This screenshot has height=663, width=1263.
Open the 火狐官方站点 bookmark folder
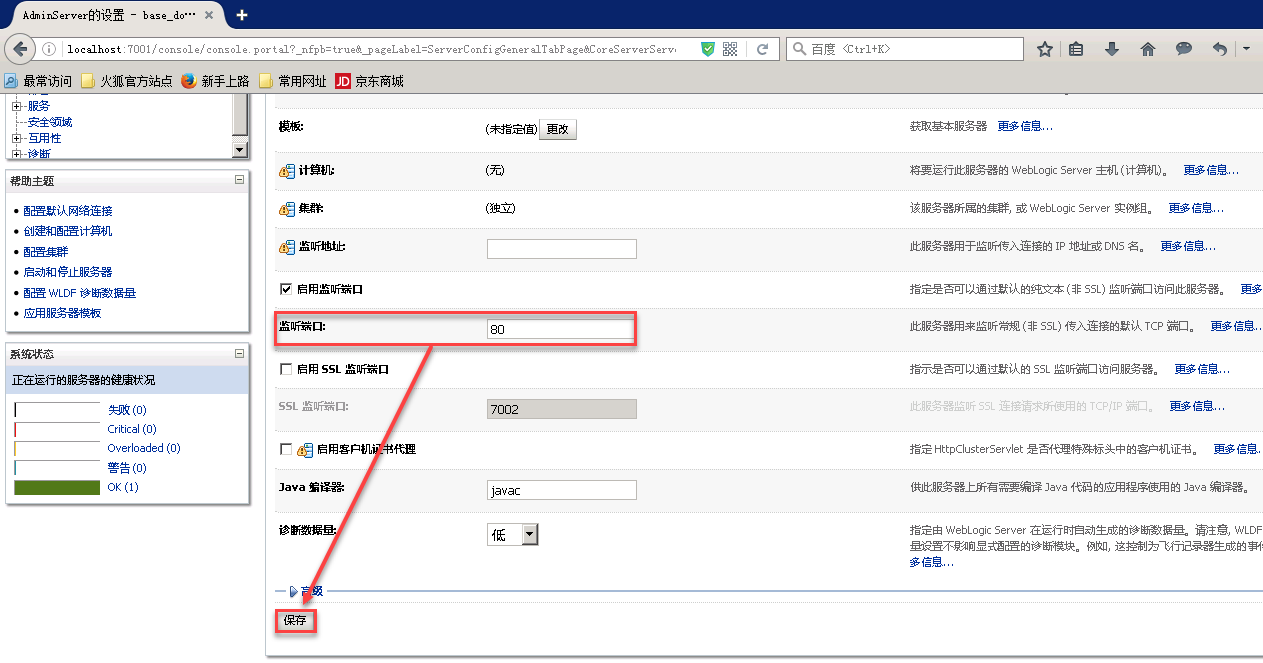126,81
